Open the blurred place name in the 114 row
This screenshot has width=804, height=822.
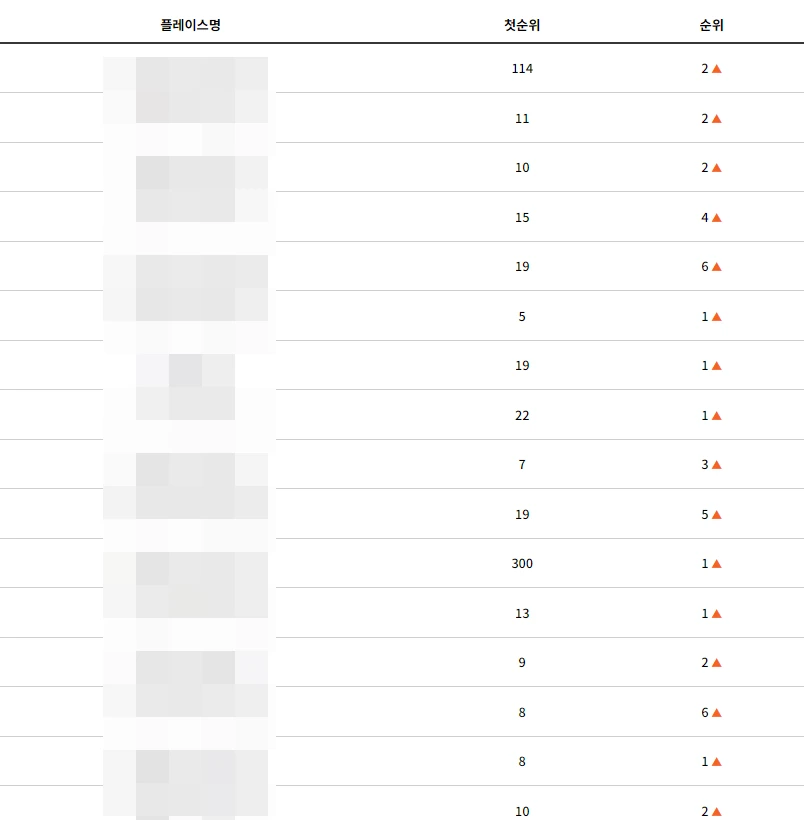click(x=186, y=69)
